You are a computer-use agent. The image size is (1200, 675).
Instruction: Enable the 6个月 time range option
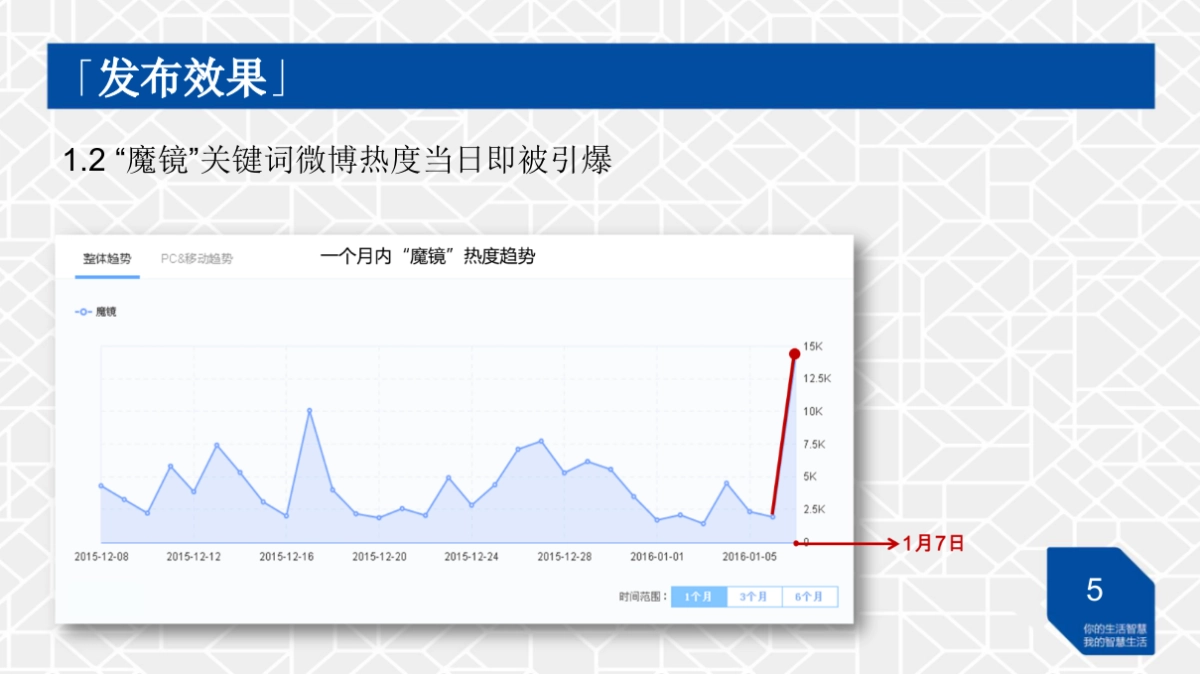[809, 596]
